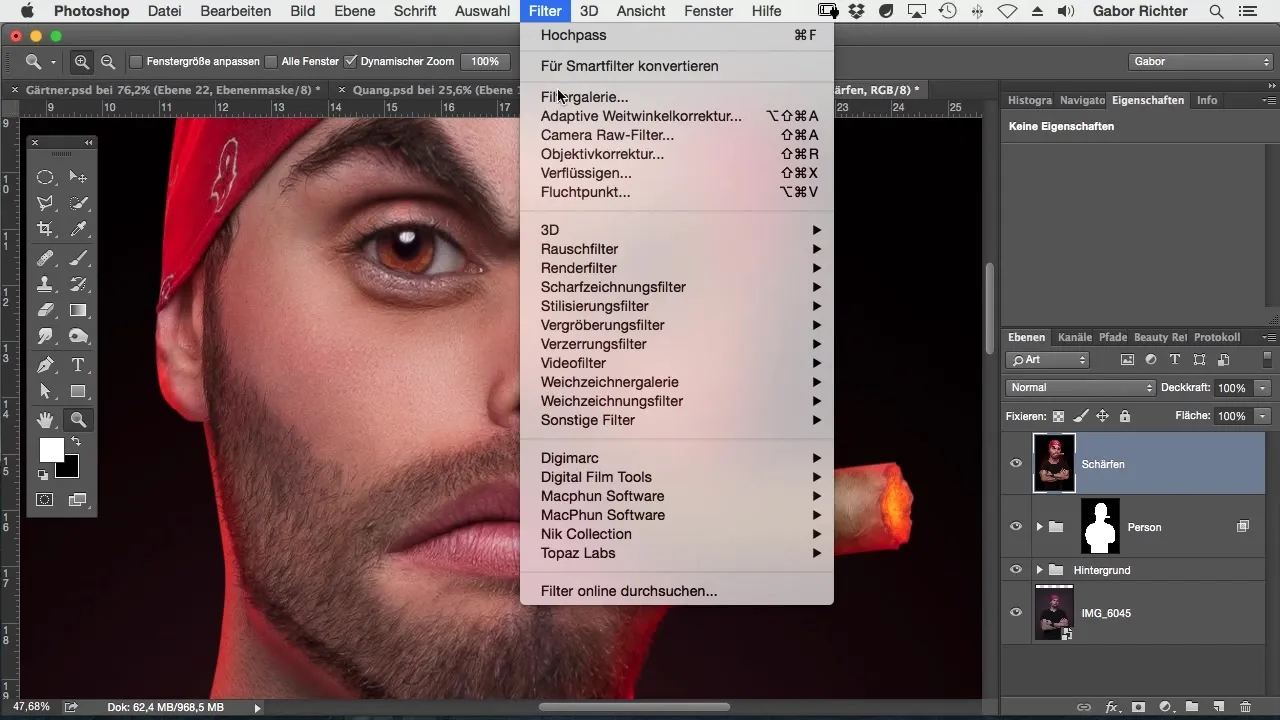This screenshot has width=1280, height=720.
Task: Select the Move tool
Action: [78, 177]
